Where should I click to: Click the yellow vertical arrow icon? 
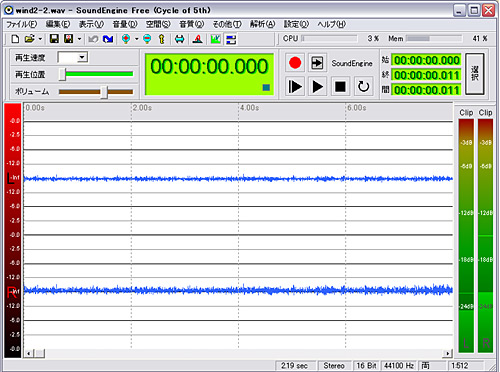pyautogui.click(x=162, y=39)
